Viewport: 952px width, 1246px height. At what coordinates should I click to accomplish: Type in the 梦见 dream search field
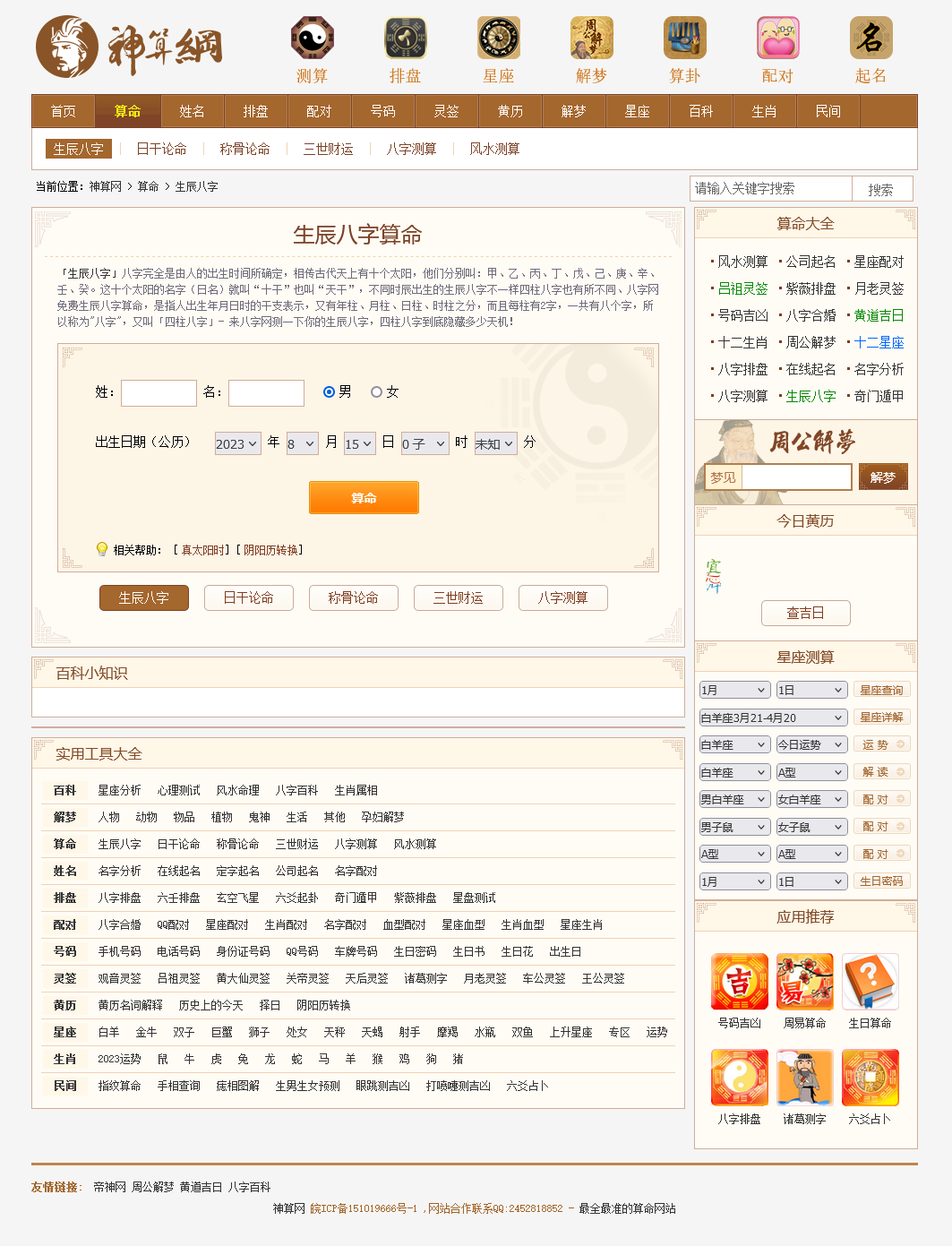pyautogui.click(x=795, y=477)
